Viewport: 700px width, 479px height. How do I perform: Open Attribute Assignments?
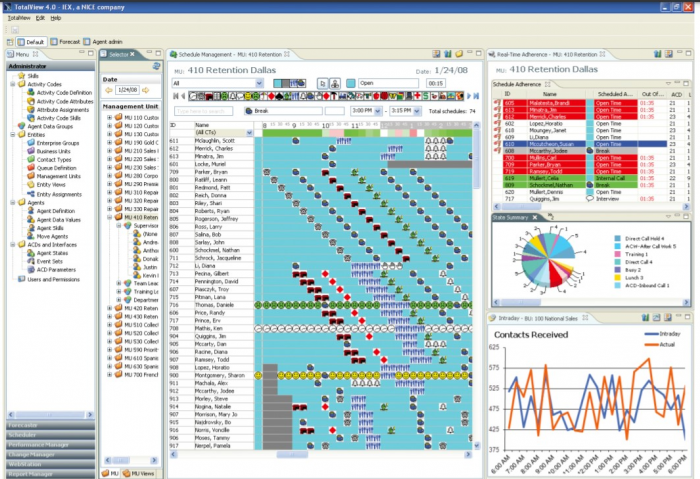pyautogui.click(x=59, y=110)
